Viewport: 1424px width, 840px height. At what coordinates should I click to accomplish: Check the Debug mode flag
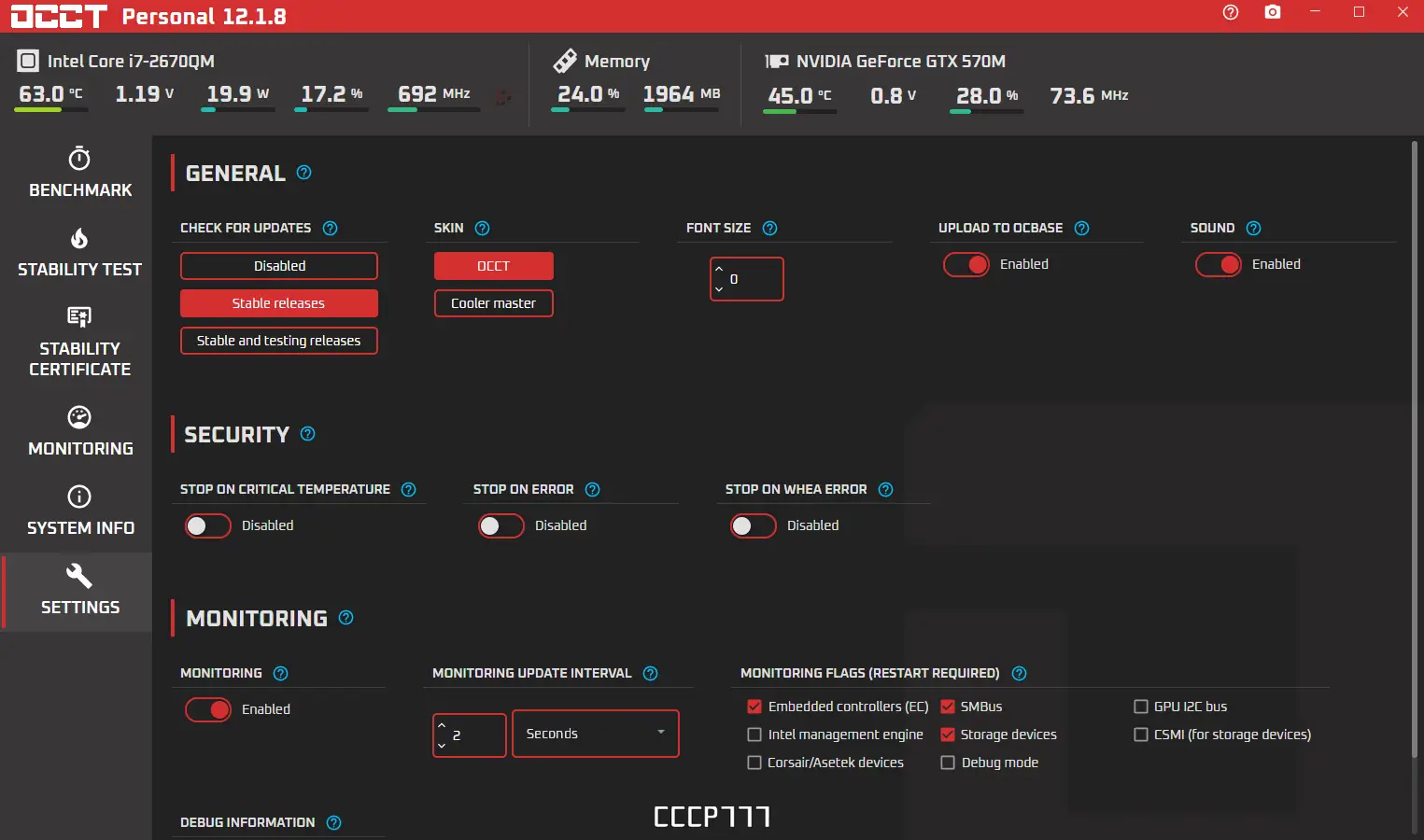point(948,763)
